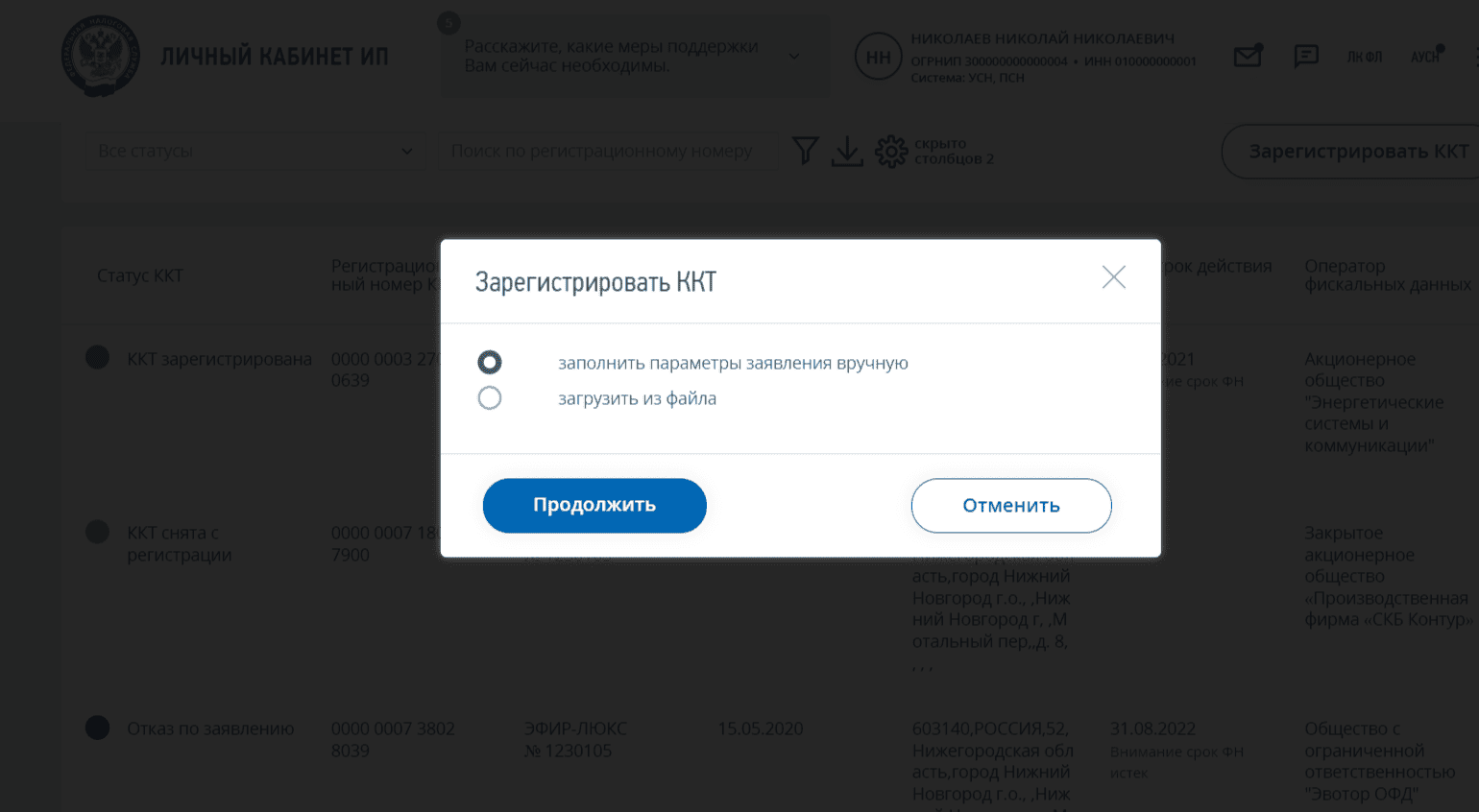Open the filter funnel icon
The image size is (1479, 812).
click(x=805, y=151)
